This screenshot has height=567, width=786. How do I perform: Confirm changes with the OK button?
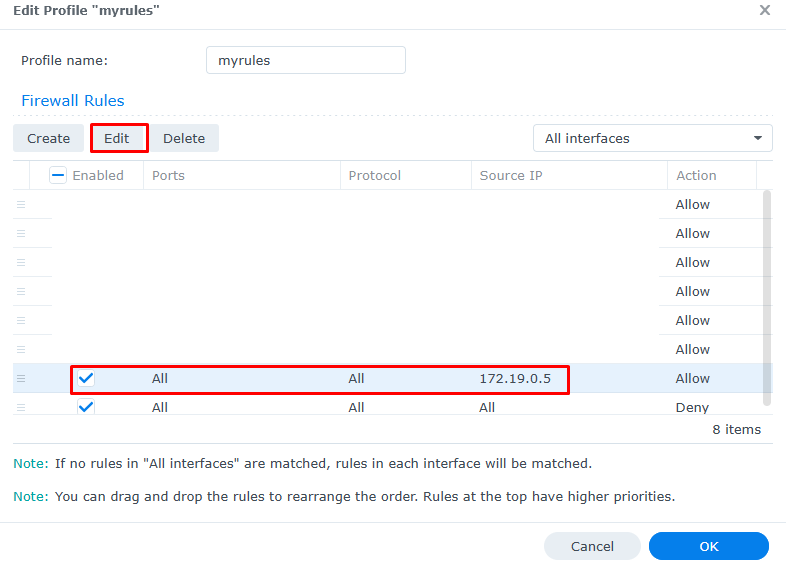708,546
